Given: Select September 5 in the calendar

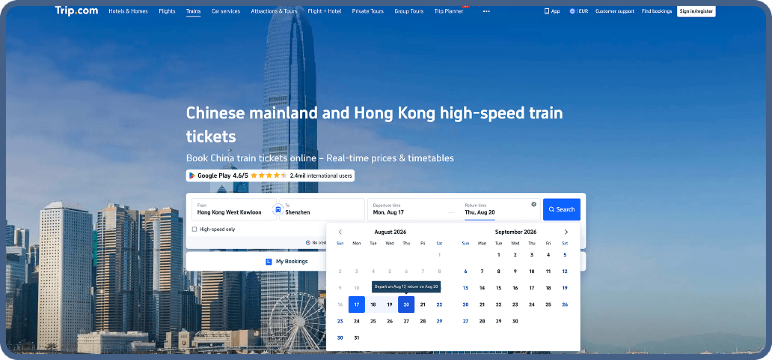Looking at the screenshot, I should pos(565,255).
